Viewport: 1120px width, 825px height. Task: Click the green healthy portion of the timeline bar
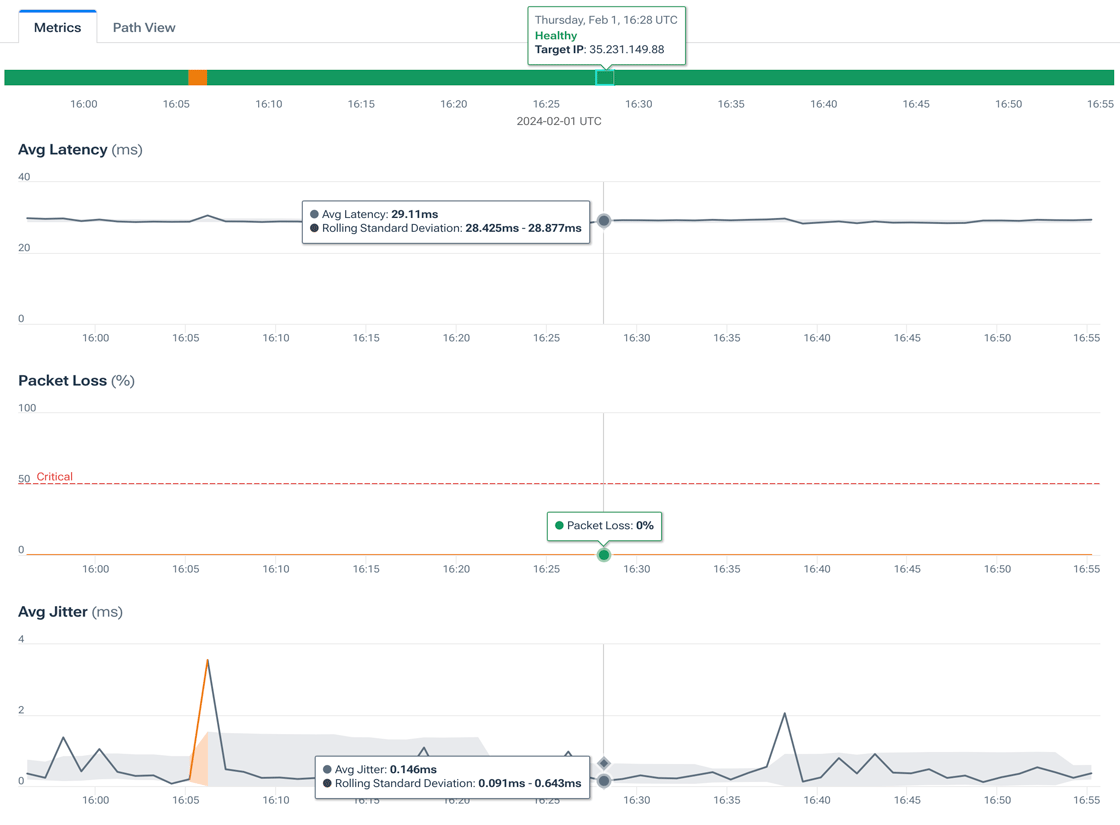point(400,75)
